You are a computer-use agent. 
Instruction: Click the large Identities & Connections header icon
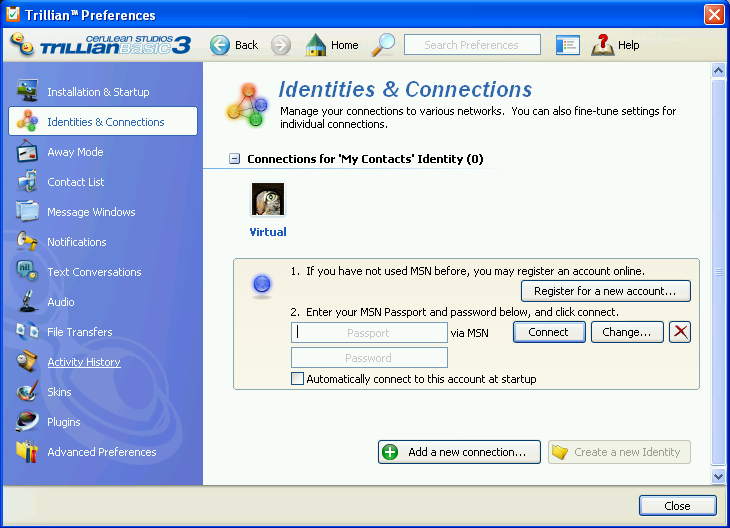tap(248, 105)
